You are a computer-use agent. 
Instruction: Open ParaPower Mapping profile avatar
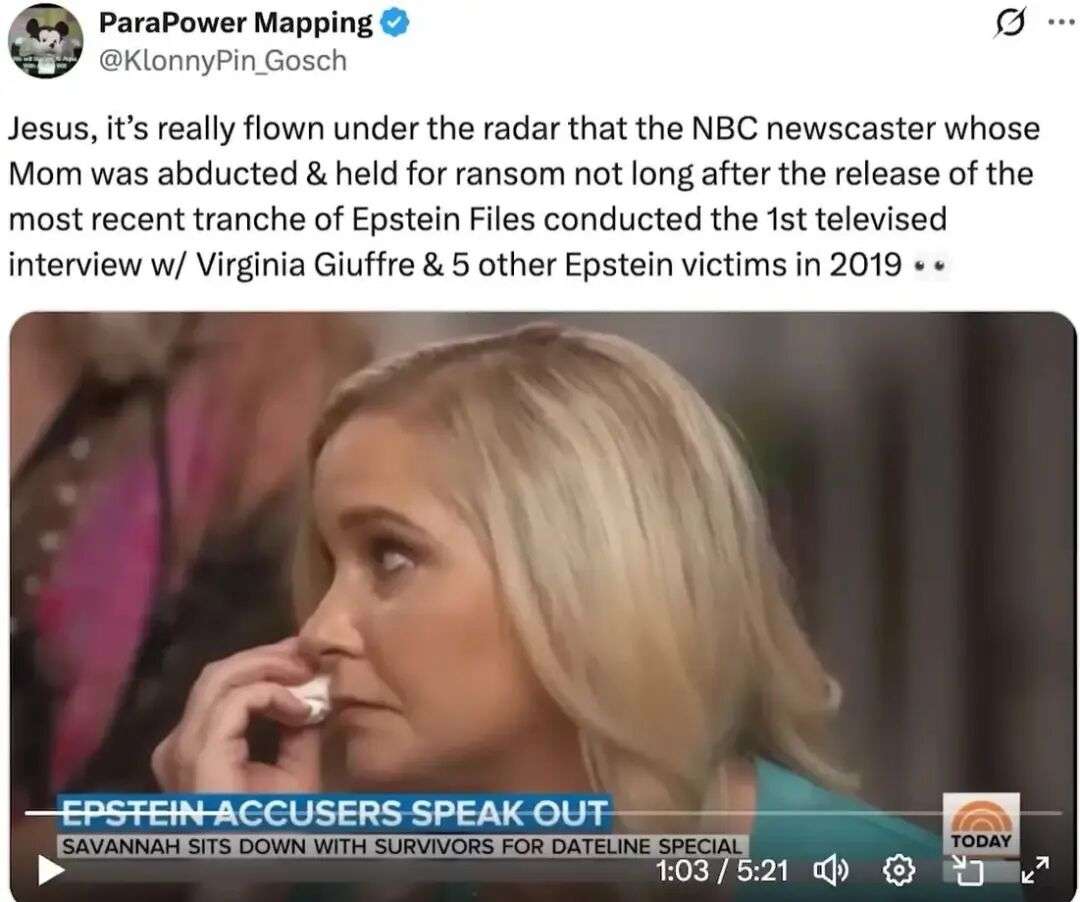pyautogui.click(x=45, y=41)
